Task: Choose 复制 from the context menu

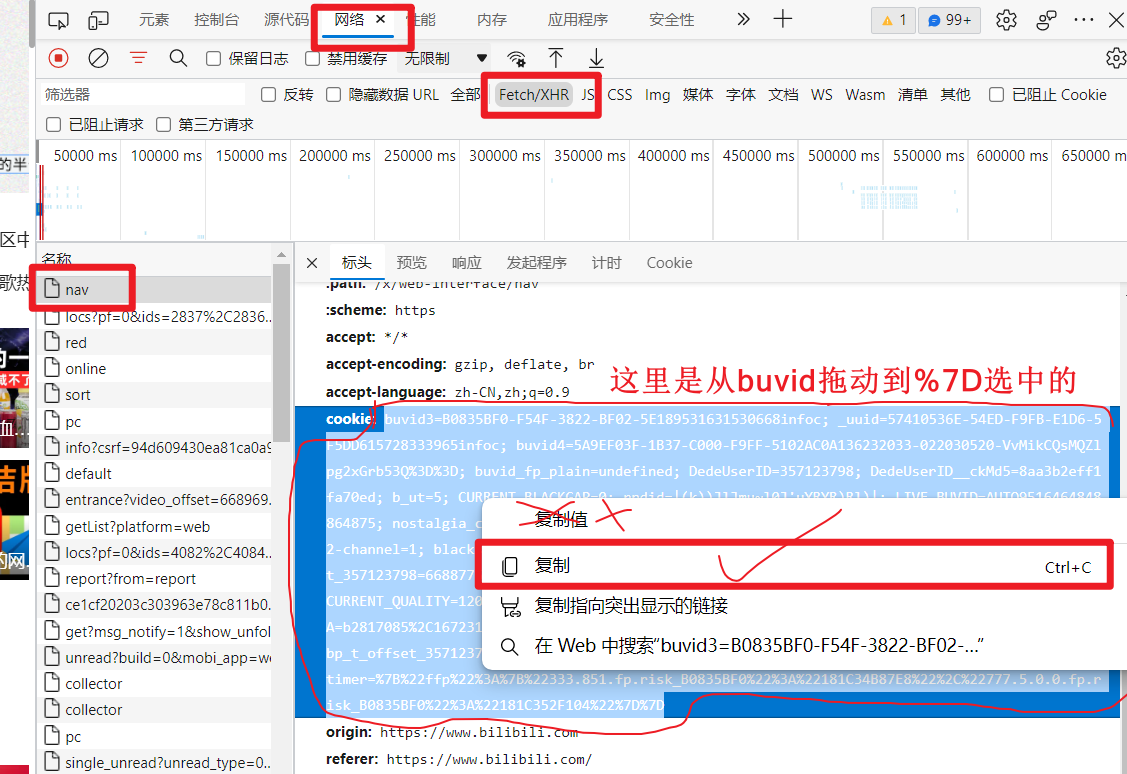Action: pos(552,566)
